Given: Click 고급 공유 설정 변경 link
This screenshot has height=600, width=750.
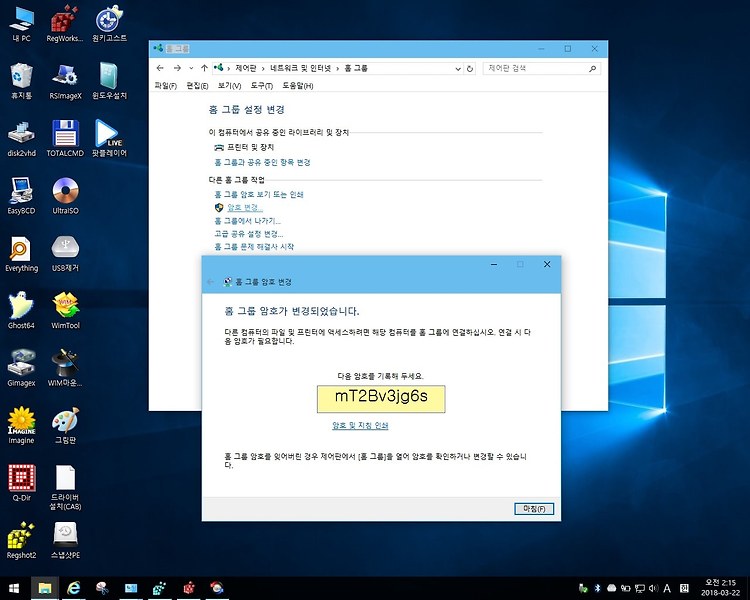Looking at the screenshot, I should (249, 234).
